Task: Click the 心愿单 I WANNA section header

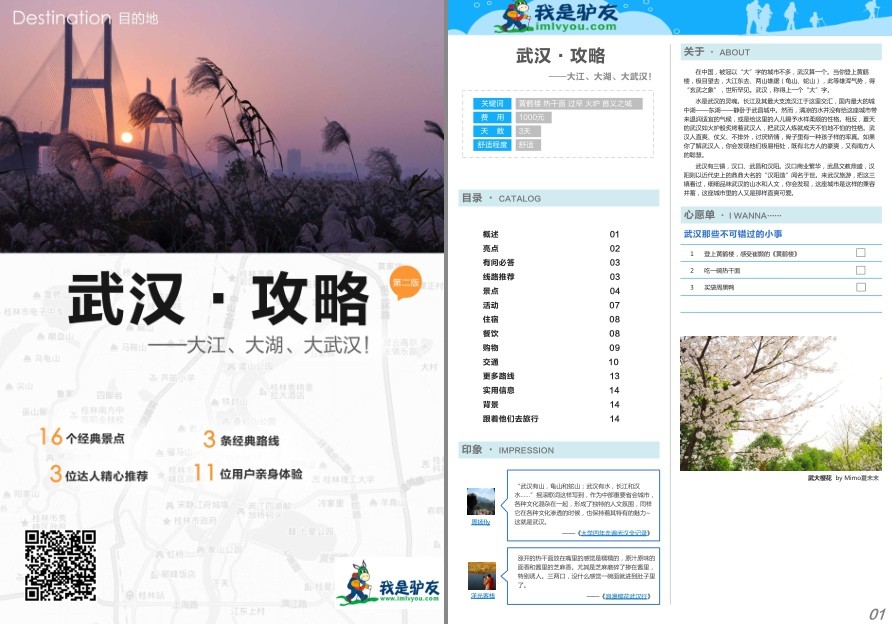Action: [x=780, y=215]
